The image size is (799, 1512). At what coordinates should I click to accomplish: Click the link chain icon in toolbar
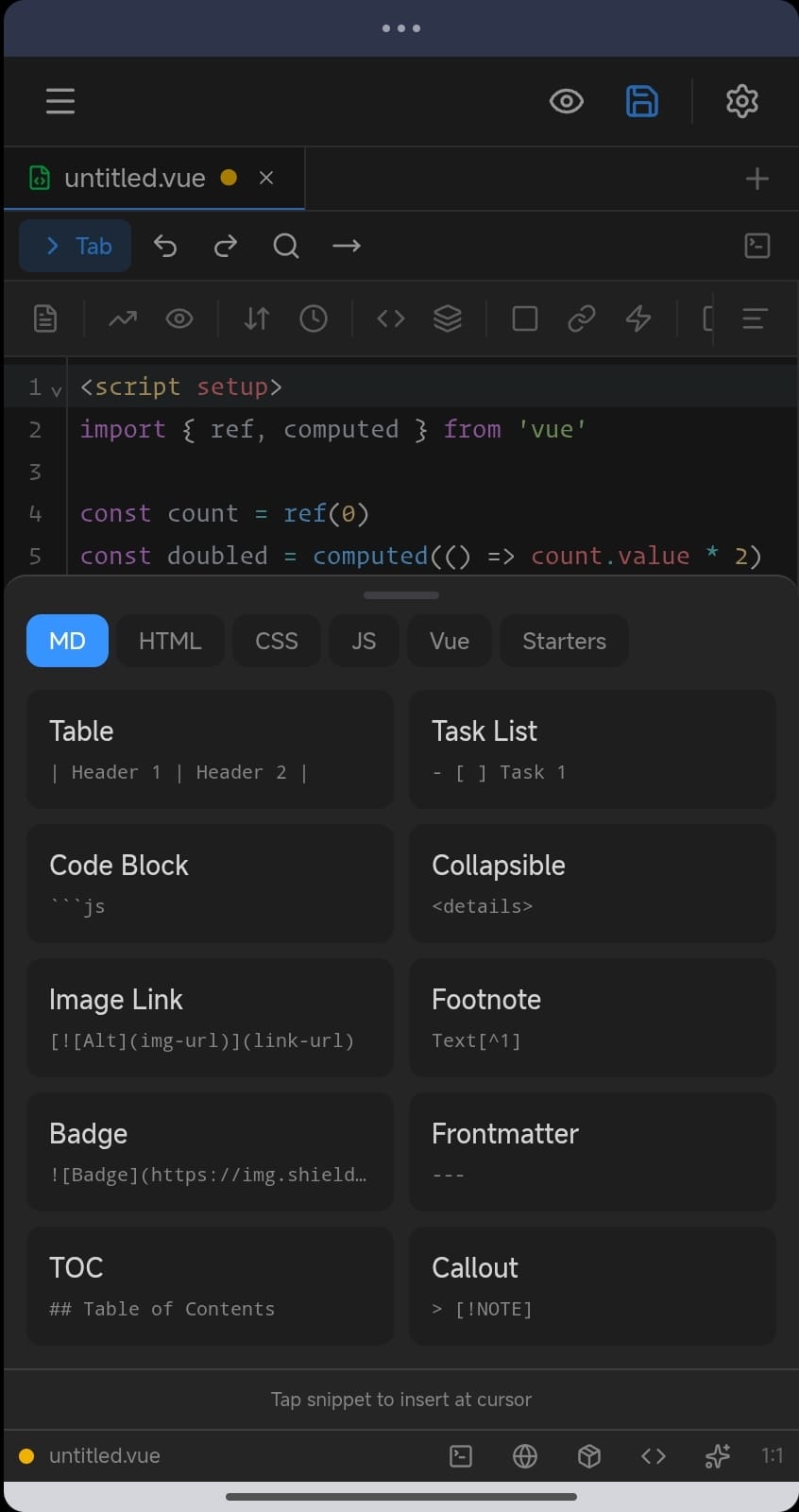581,318
